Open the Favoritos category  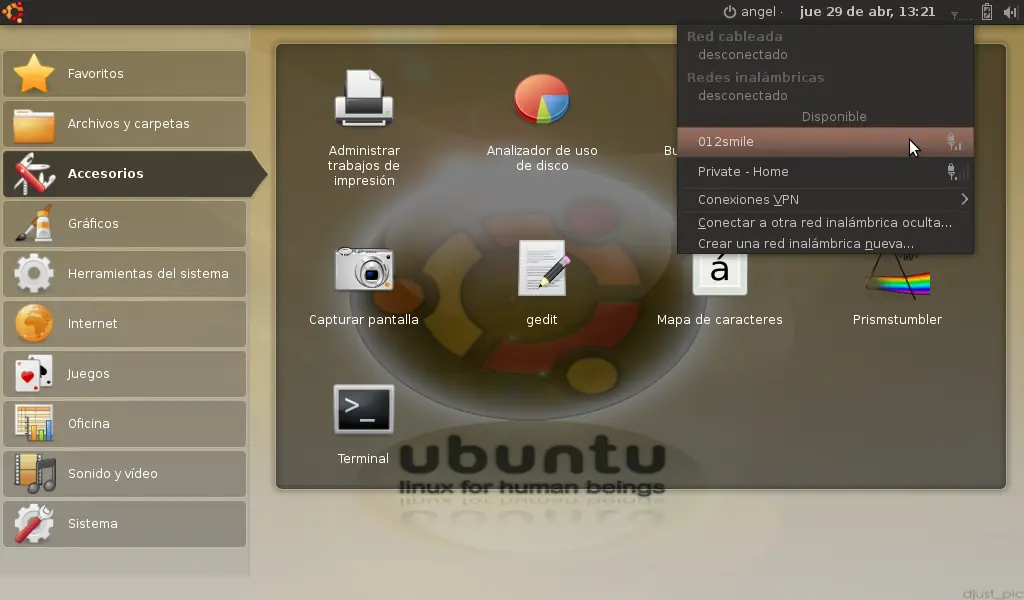pyautogui.click(x=125, y=74)
